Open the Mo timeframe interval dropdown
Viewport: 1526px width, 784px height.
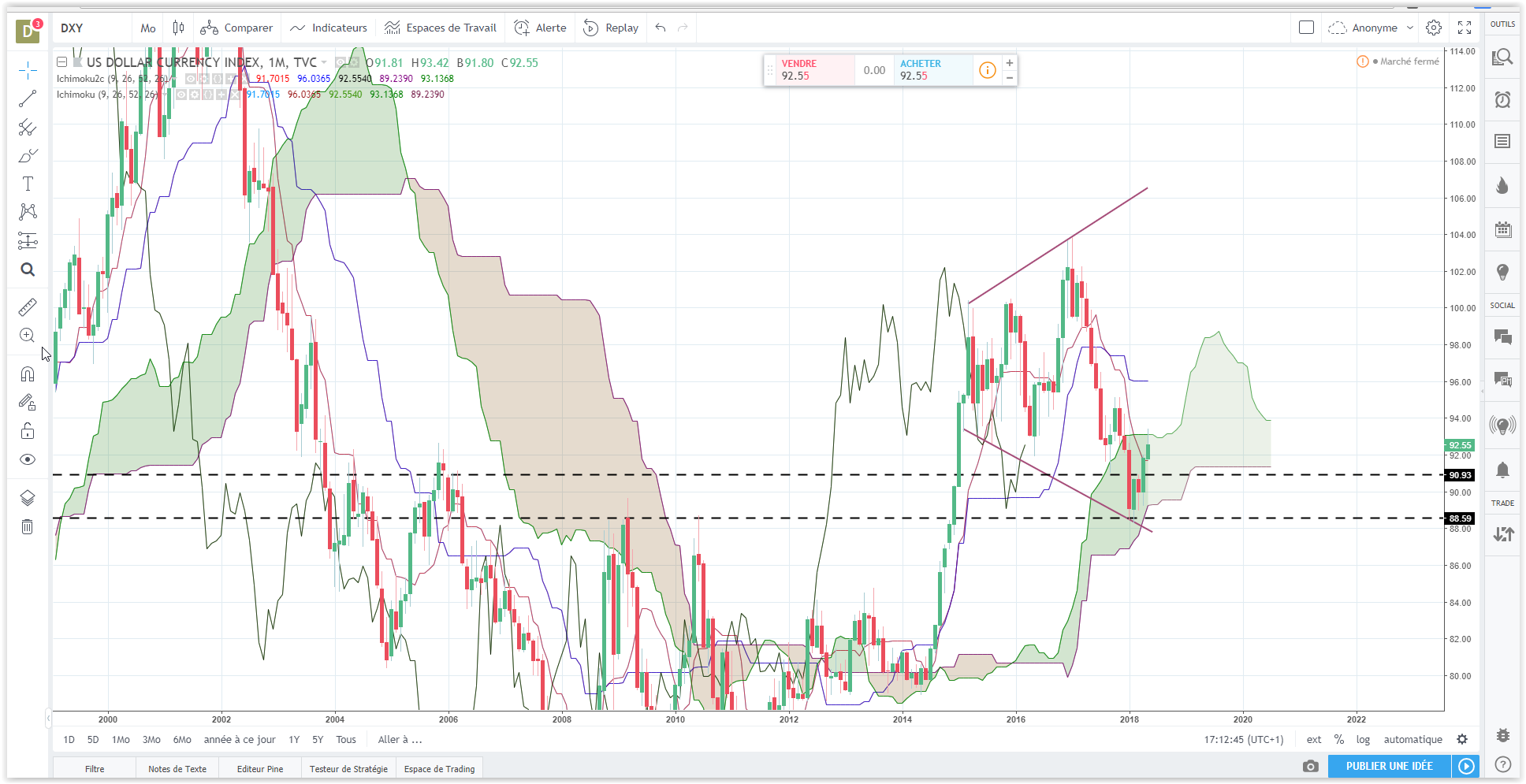tap(148, 28)
